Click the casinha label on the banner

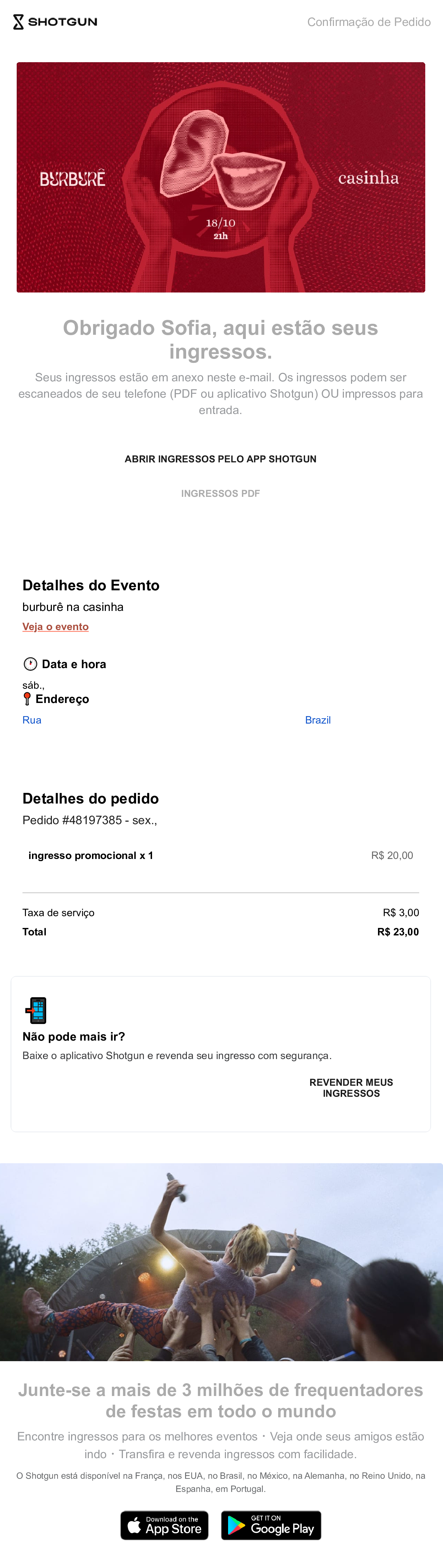coord(369,178)
